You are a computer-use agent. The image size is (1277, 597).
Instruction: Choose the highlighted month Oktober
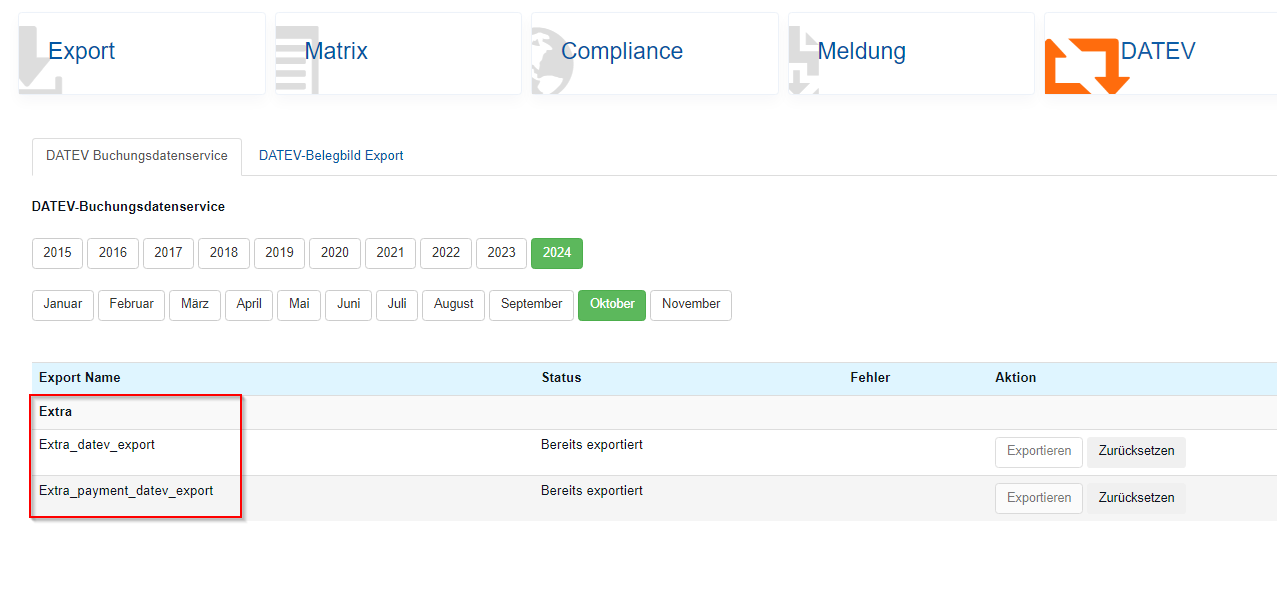point(612,305)
